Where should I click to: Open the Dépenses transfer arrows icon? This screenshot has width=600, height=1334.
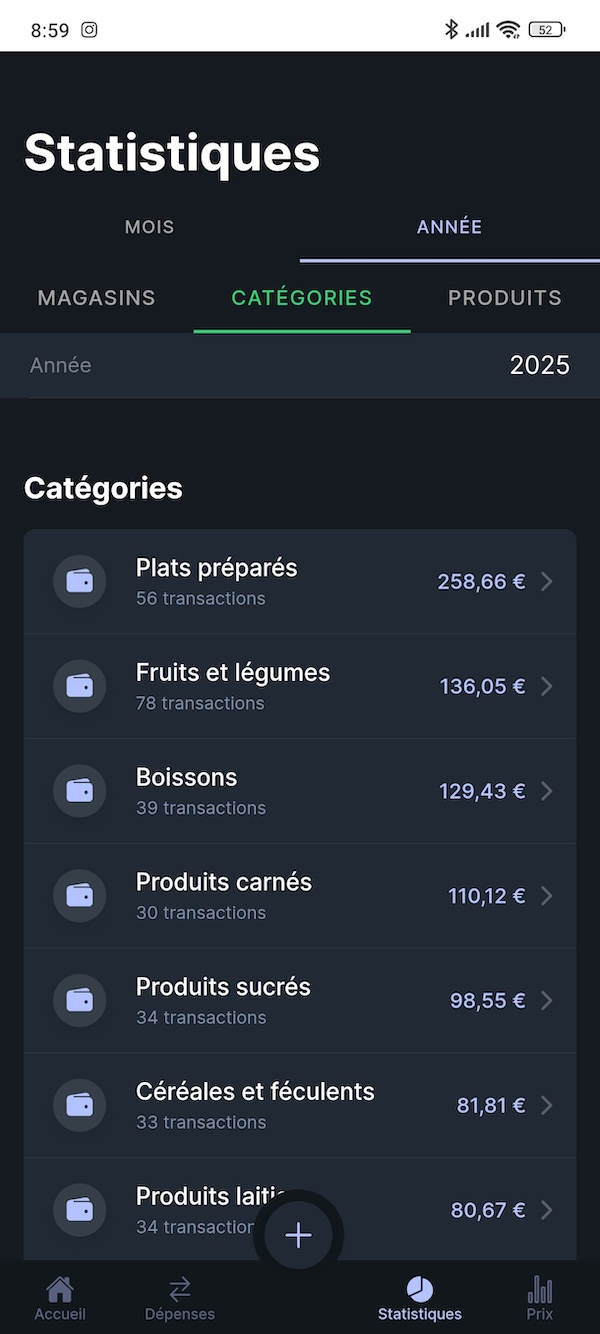pos(180,1289)
